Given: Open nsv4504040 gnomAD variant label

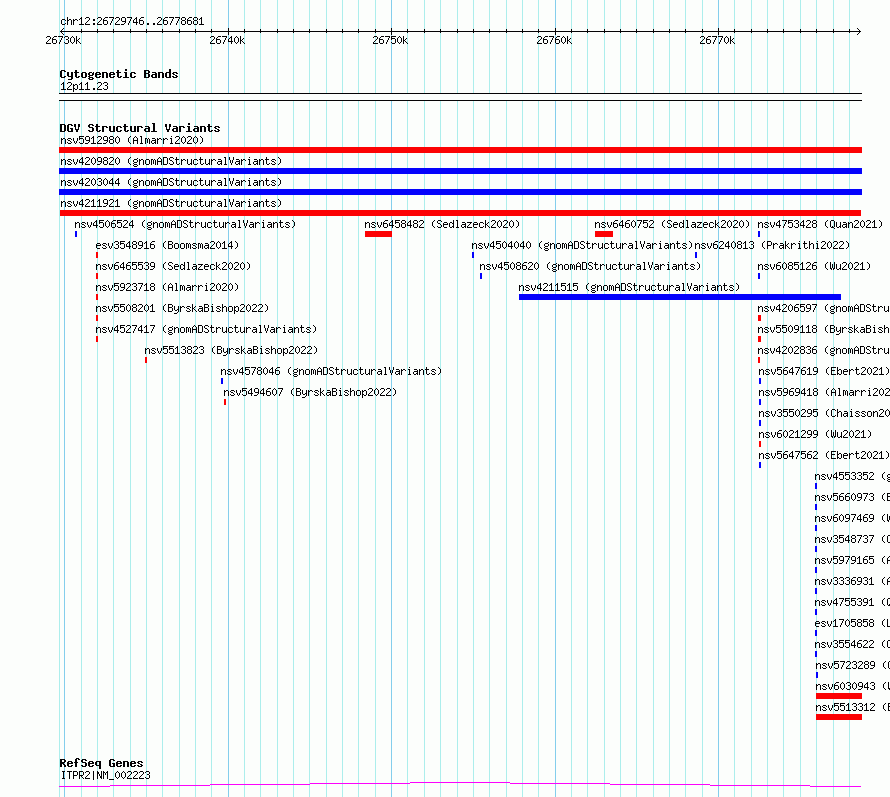Looking at the screenshot, I should point(582,245).
